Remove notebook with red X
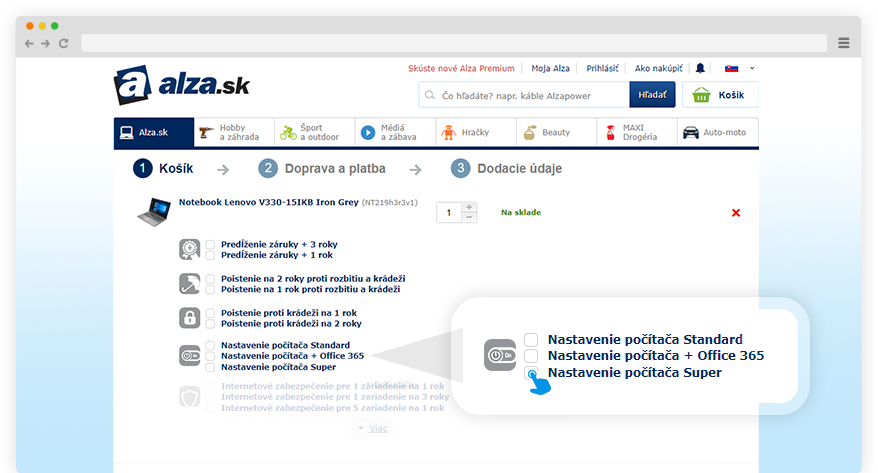This screenshot has width=878, height=473. 736,213
